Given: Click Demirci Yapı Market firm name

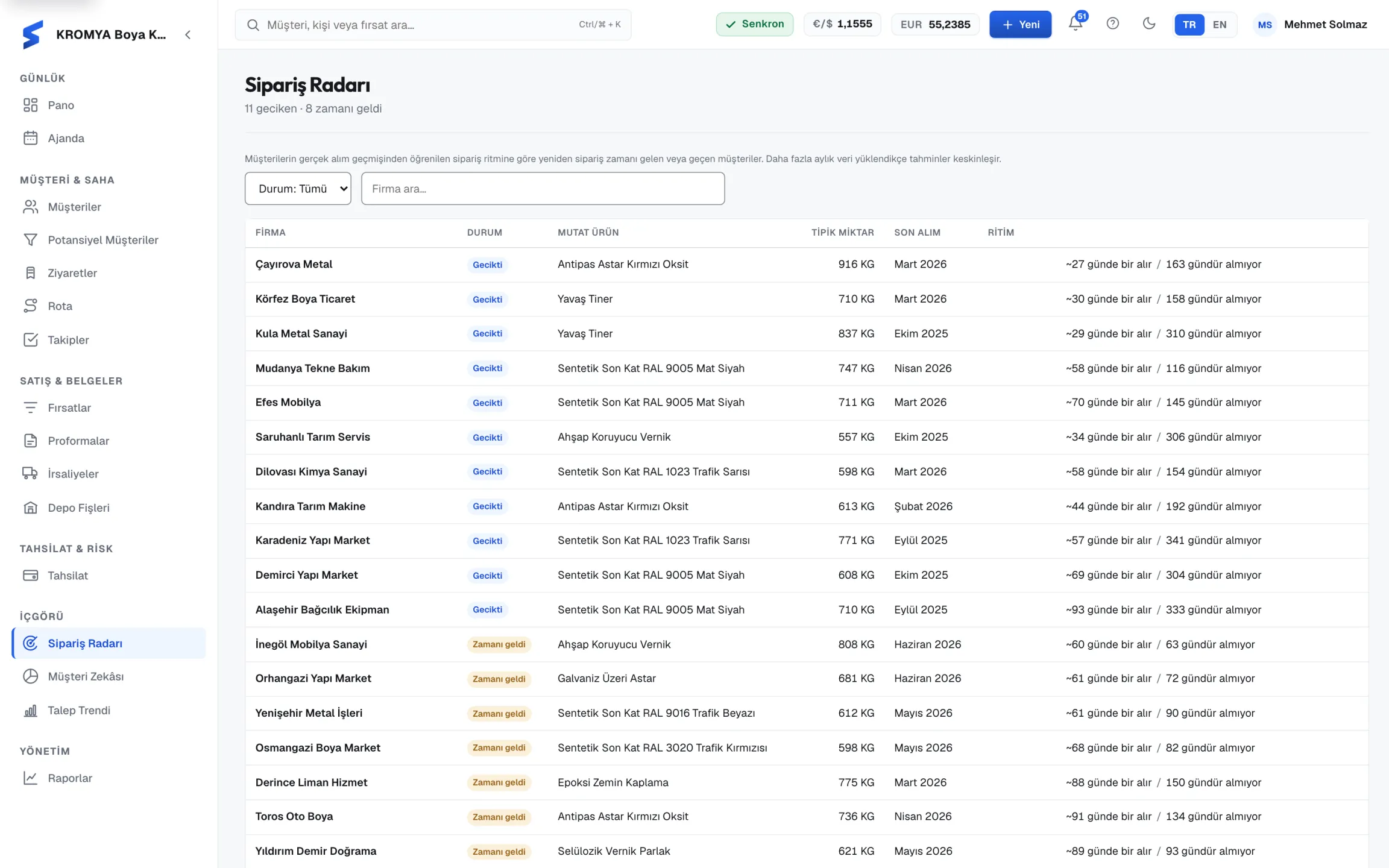Looking at the screenshot, I should tap(307, 575).
